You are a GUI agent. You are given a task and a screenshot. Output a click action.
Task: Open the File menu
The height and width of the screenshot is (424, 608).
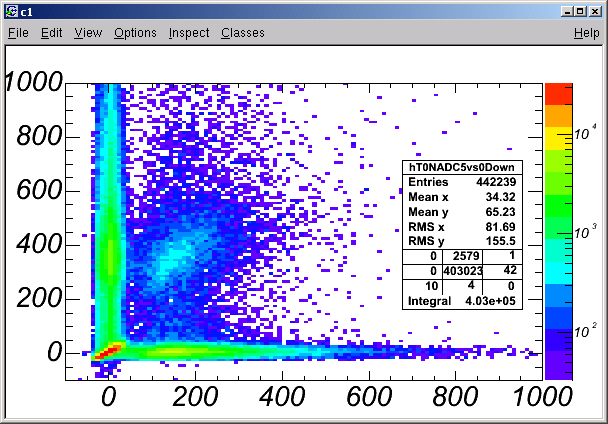pos(18,33)
